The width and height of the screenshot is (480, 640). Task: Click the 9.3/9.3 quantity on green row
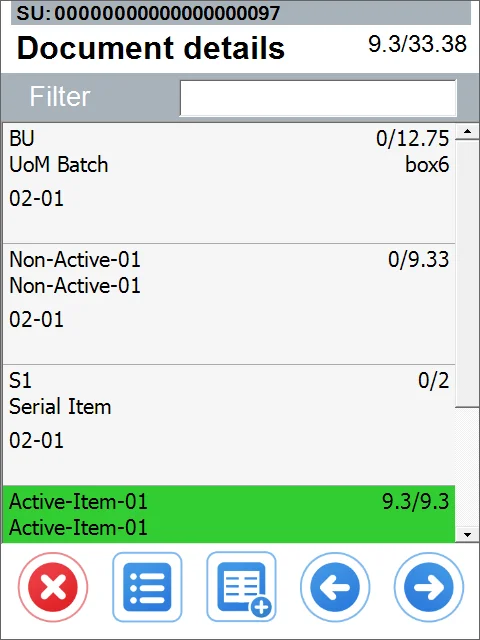point(416,501)
